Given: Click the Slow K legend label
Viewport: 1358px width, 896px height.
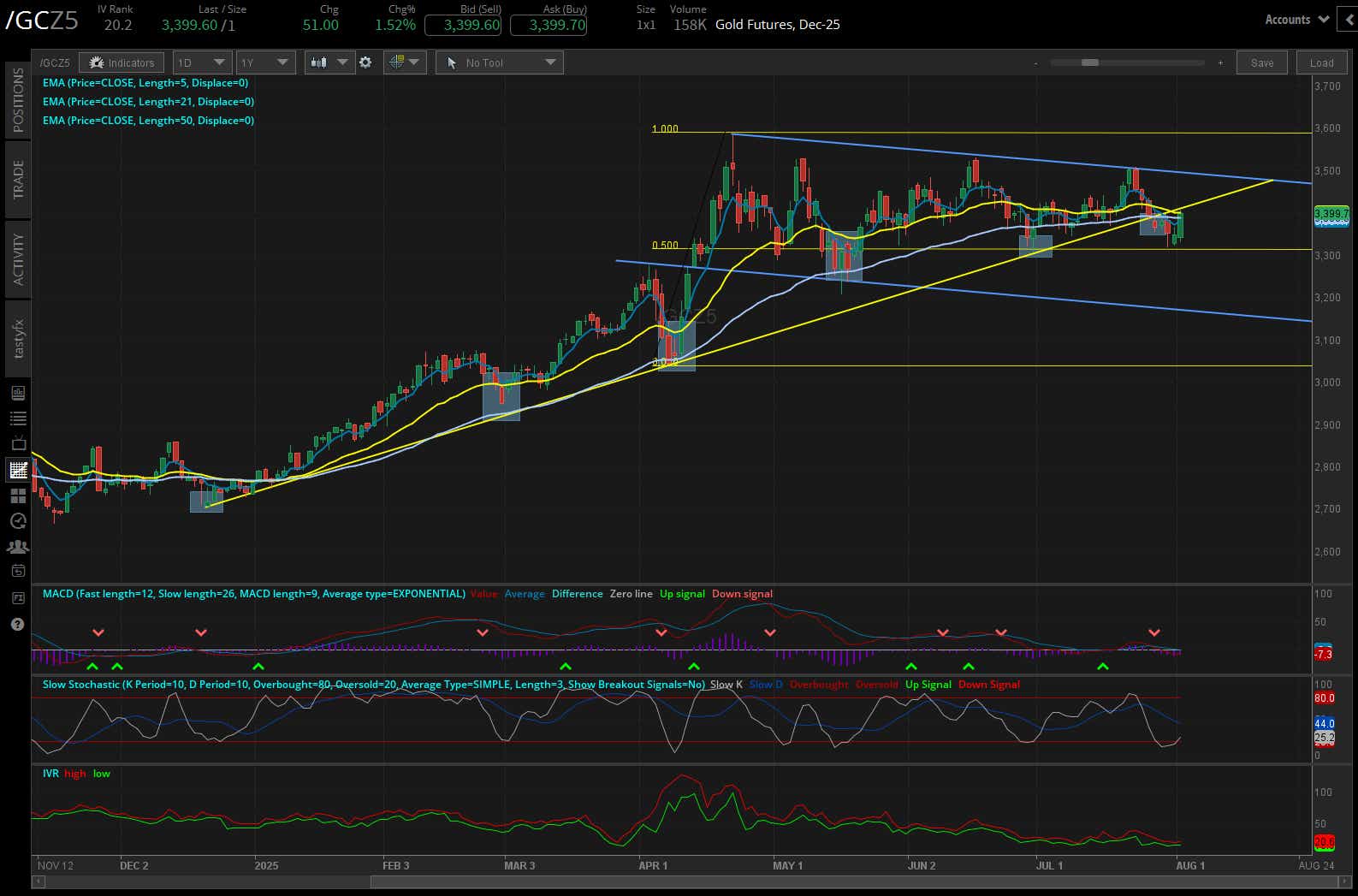Looking at the screenshot, I should point(726,685).
